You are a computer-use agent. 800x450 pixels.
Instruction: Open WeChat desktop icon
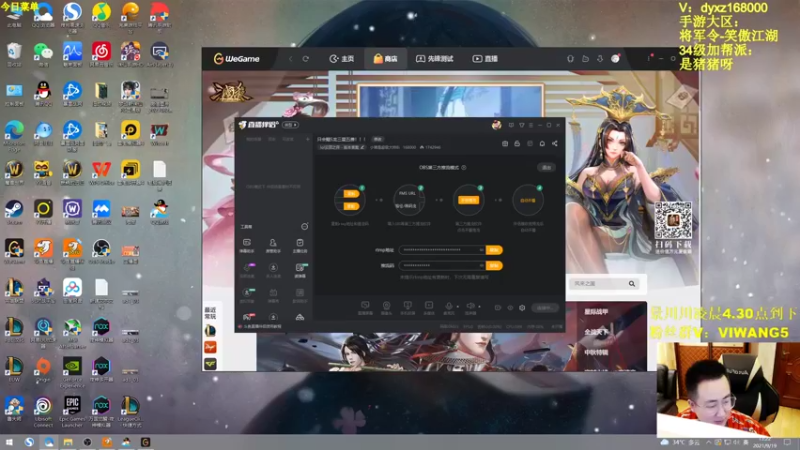coord(43,55)
